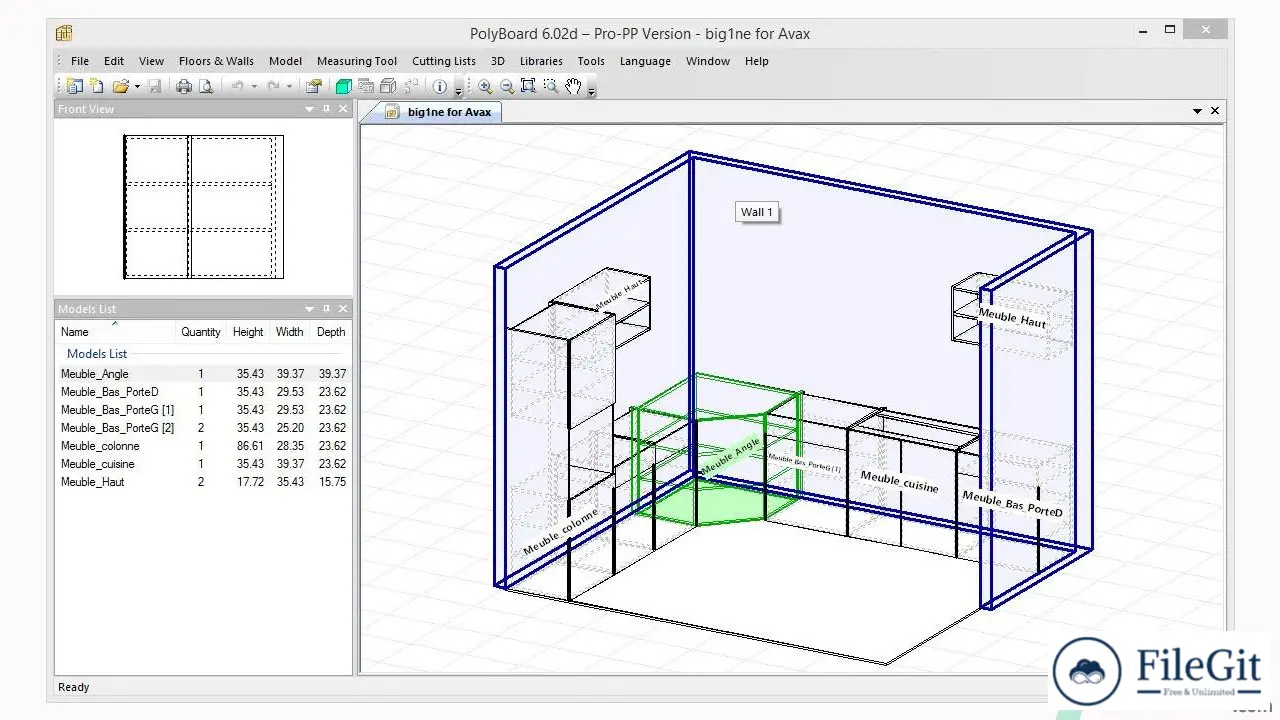Sort by the Quantity column header
1280x720 pixels.
200,332
